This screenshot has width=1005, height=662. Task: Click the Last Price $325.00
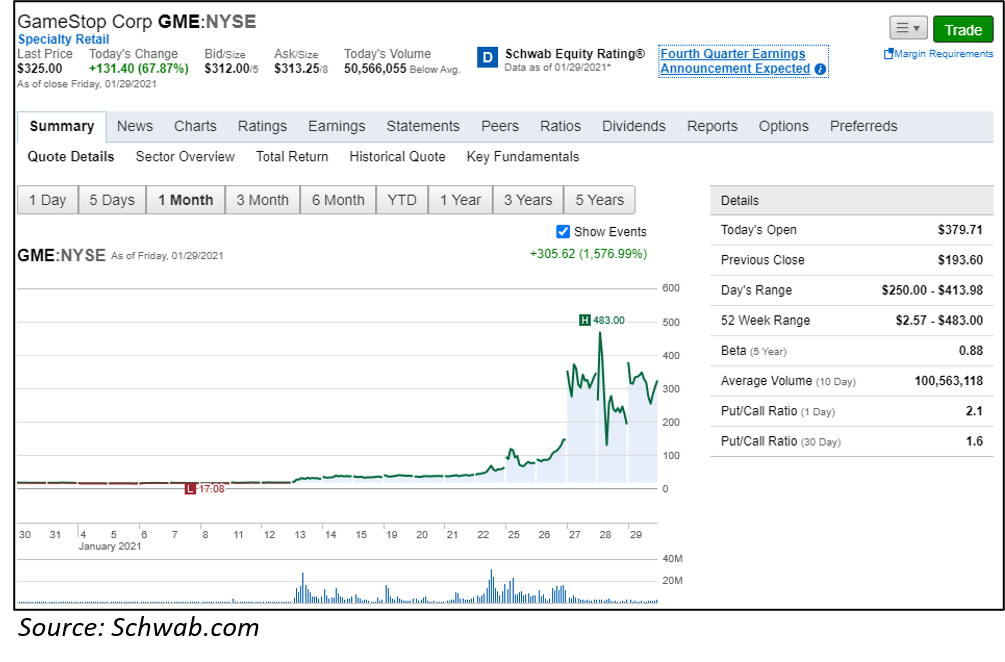click(x=40, y=69)
